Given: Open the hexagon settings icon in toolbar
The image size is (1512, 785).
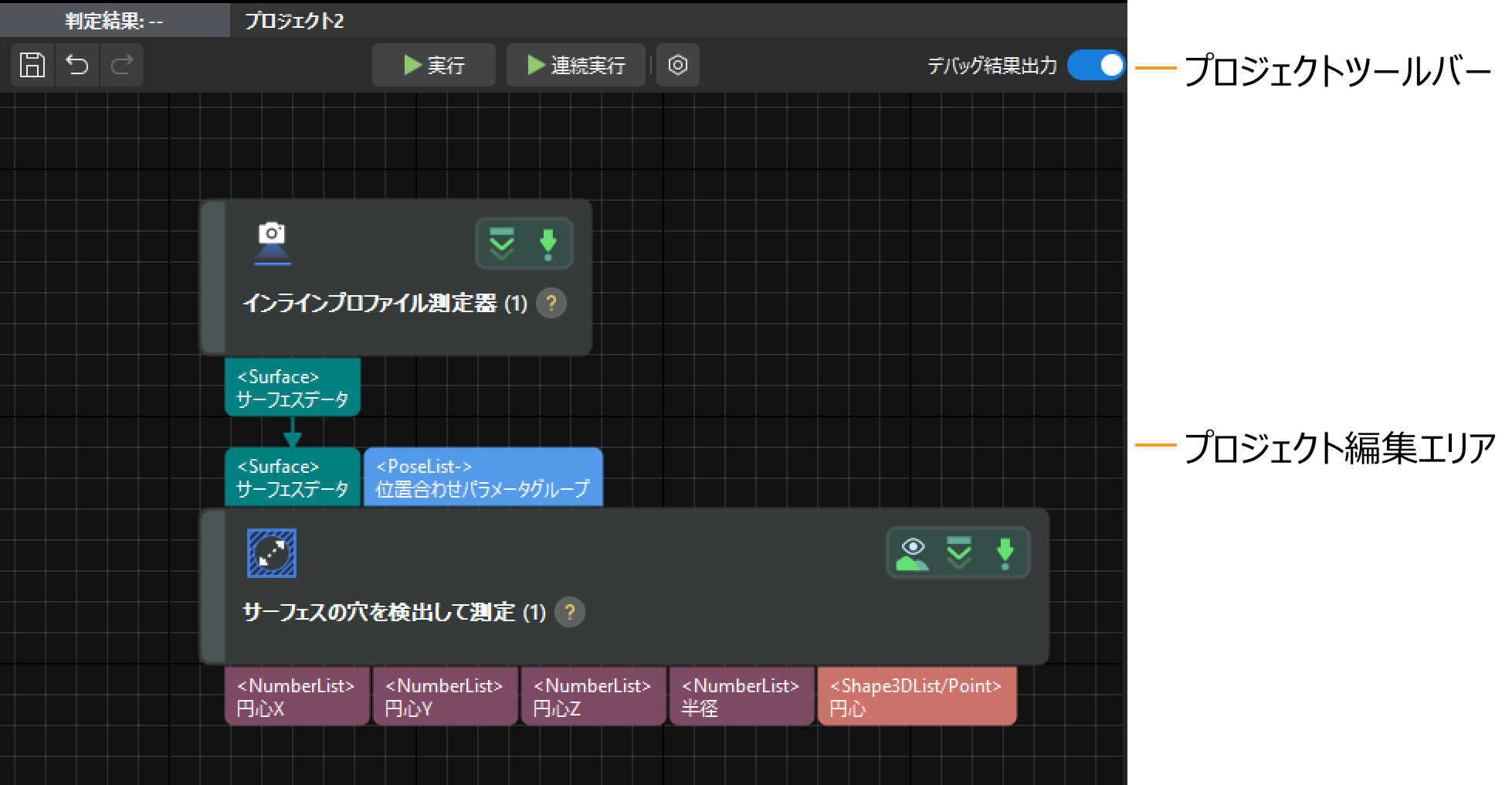Looking at the screenshot, I should click(677, 65).
